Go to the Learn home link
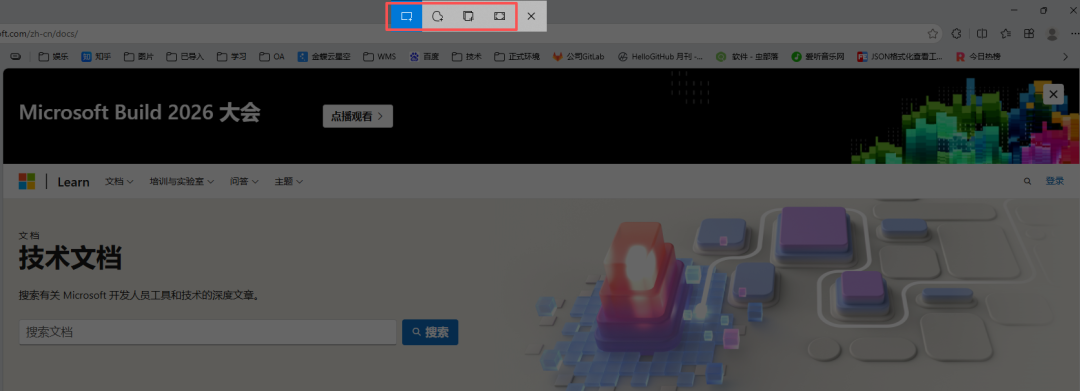1080x391 pixels. coord(73,182)
